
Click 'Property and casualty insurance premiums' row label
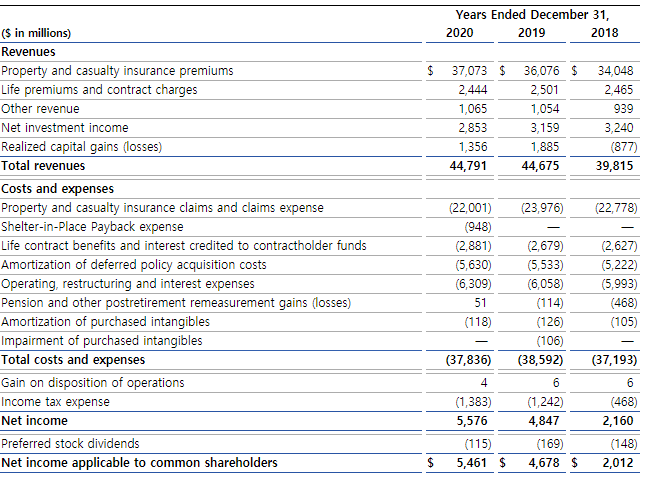point(117,71)
